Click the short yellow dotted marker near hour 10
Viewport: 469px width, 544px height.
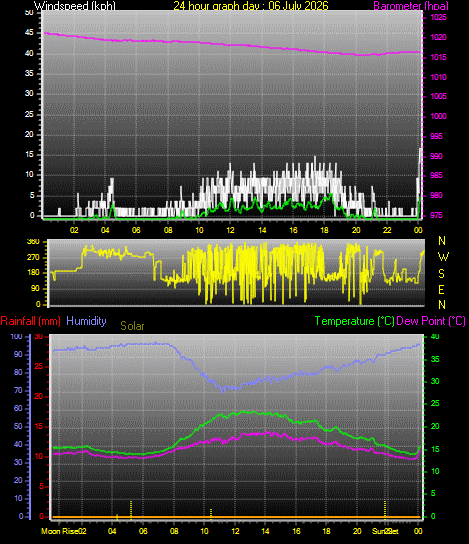211,515
